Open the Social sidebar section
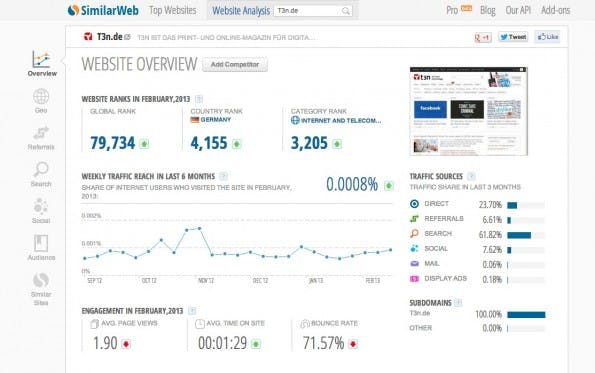 (x=41, y=211)
